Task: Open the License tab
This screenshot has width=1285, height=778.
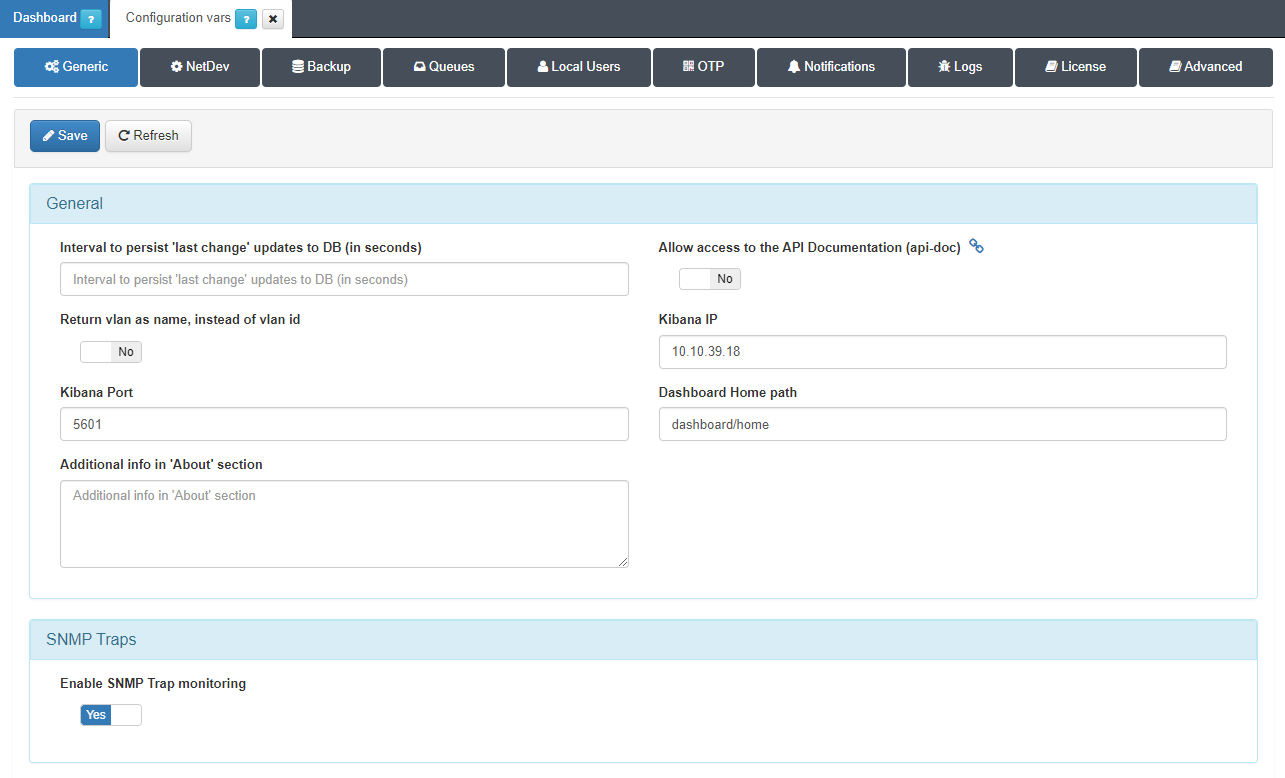Action: point(1075,67)
